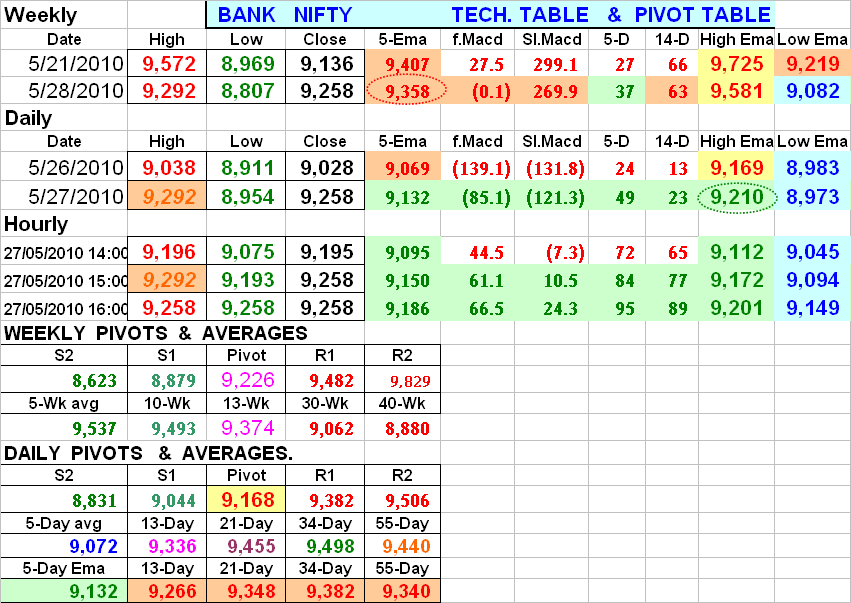The height and width of the screenshot is (603, 851).
Task: Click hourly high value 9,196
Action: pos(169,252)
